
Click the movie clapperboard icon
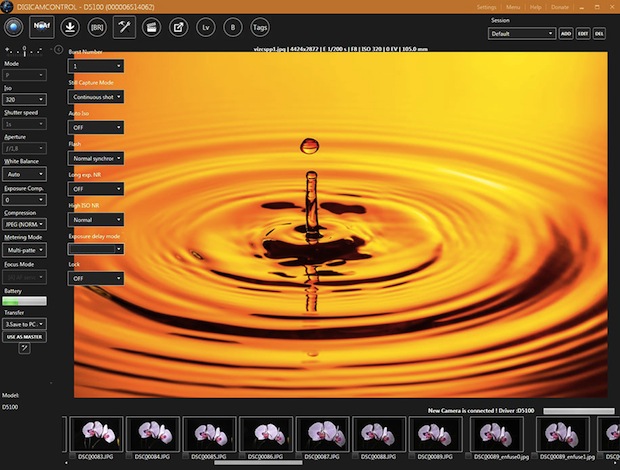151,27
